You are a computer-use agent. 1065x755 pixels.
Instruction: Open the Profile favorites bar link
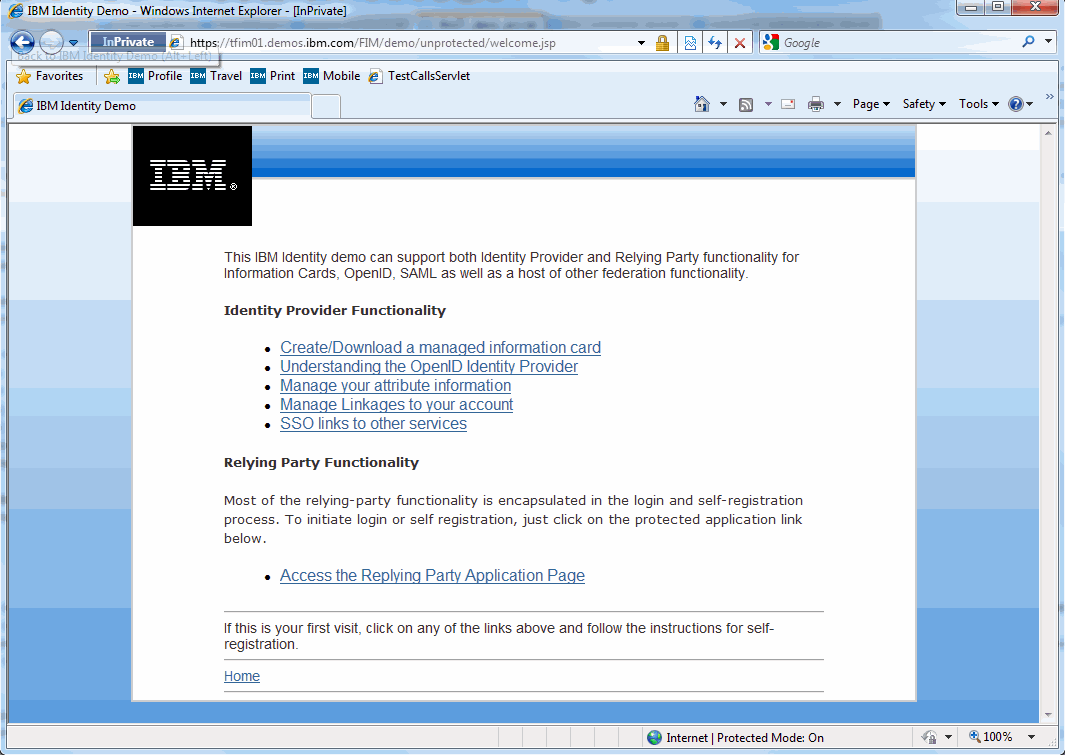pos(156,76)
